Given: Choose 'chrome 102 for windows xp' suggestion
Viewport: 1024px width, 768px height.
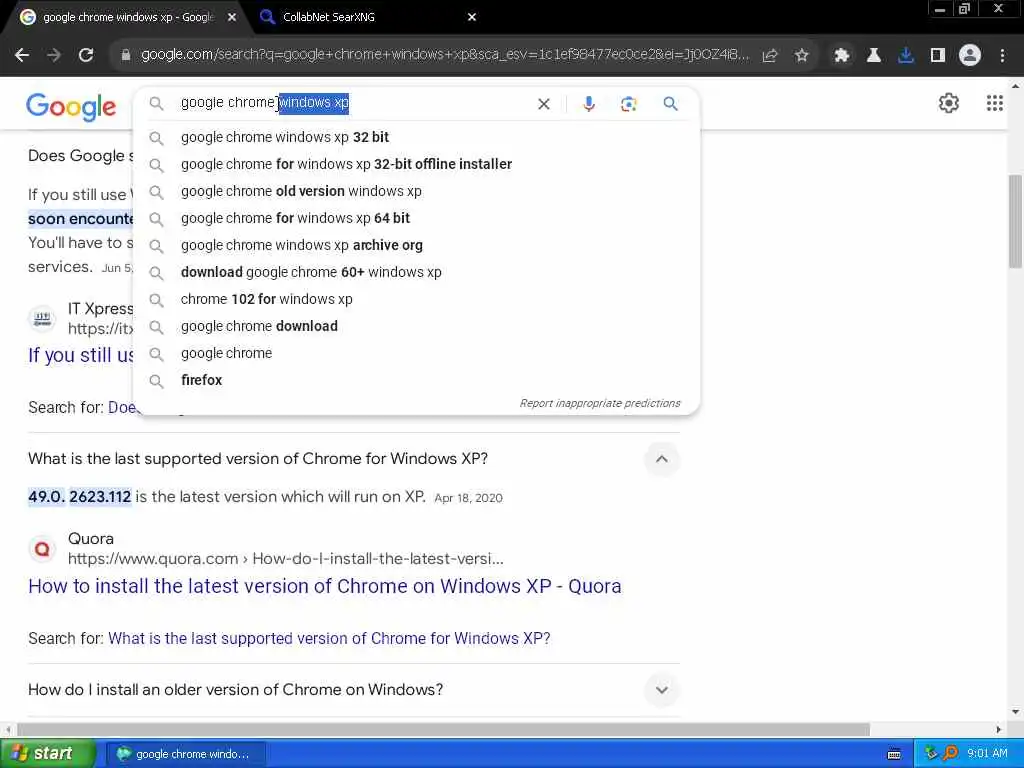Looking at the screenshot, I should (417, 299).
